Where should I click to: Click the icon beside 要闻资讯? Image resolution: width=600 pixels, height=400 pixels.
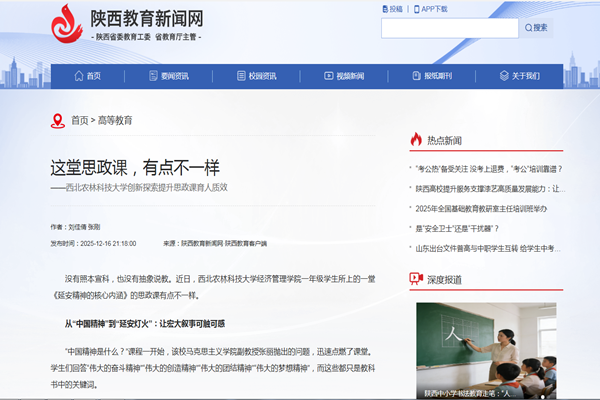(x=153, y=76)
